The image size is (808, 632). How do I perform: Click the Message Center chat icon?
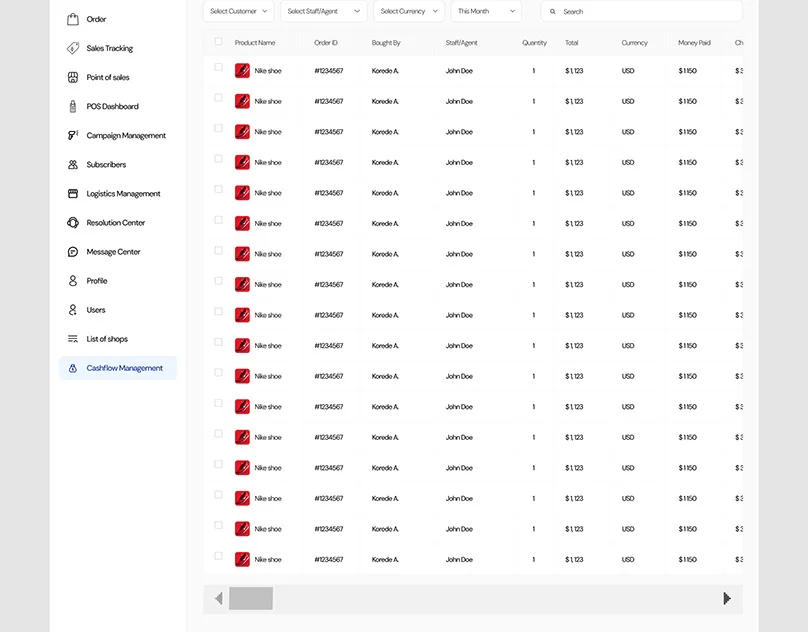pos(73,252)
